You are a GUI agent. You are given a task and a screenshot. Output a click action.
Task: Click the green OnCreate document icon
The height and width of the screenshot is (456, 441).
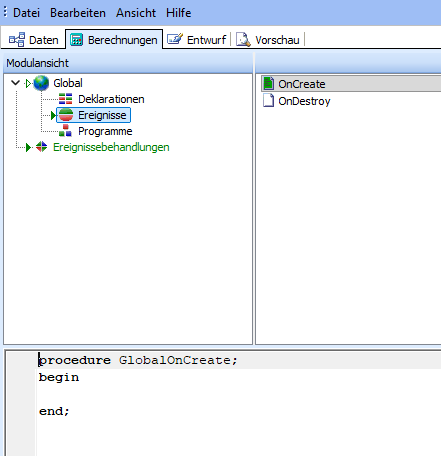pyautogui.click(x=268, y=84)
